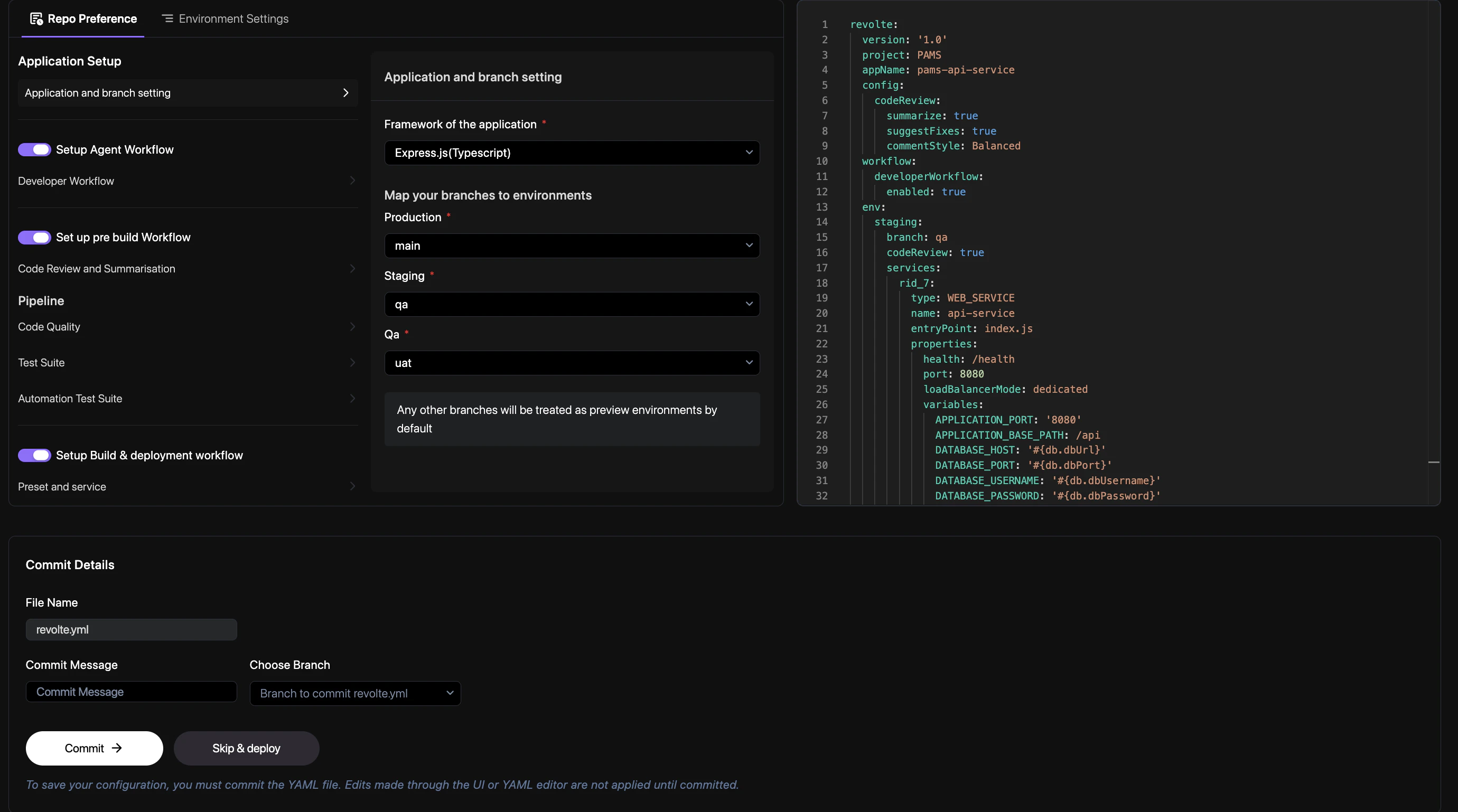Click the 'Pipeline' section heading
Viewport: 1458px width, 812px height.
(x=41, y=301)
